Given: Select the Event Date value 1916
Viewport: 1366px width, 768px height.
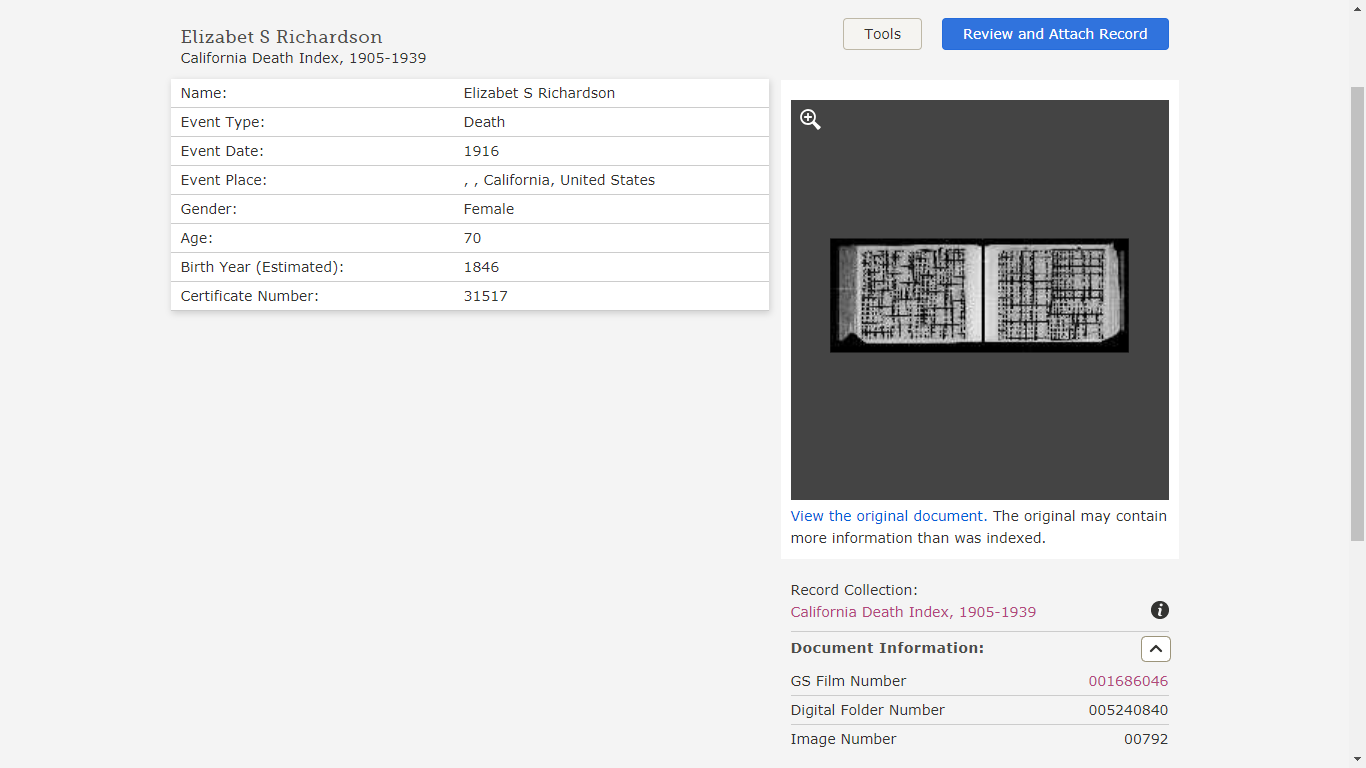Looking at the screenshot, I should (x=481, y=151).
